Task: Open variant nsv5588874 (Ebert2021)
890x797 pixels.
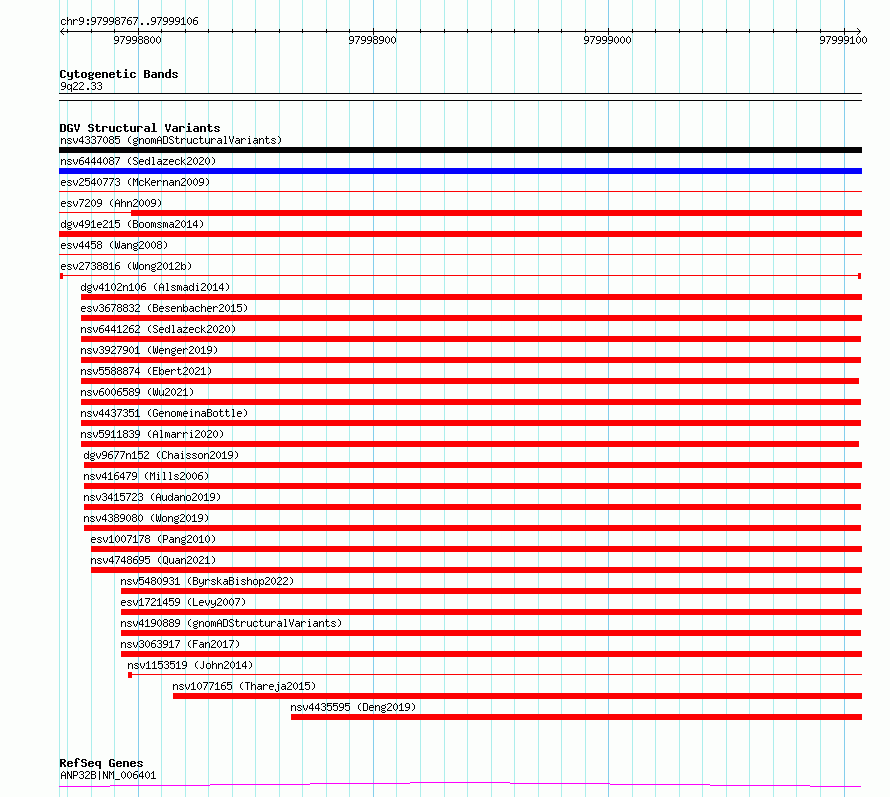Action: click(146, 371)
